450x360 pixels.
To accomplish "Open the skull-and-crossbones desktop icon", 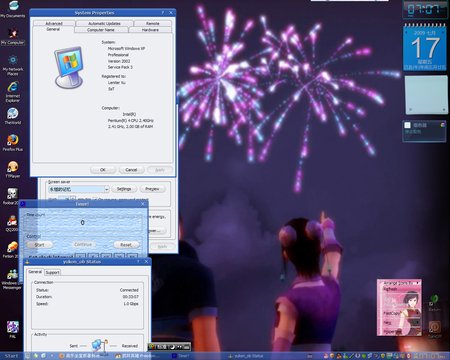I will tap(12, 196).
